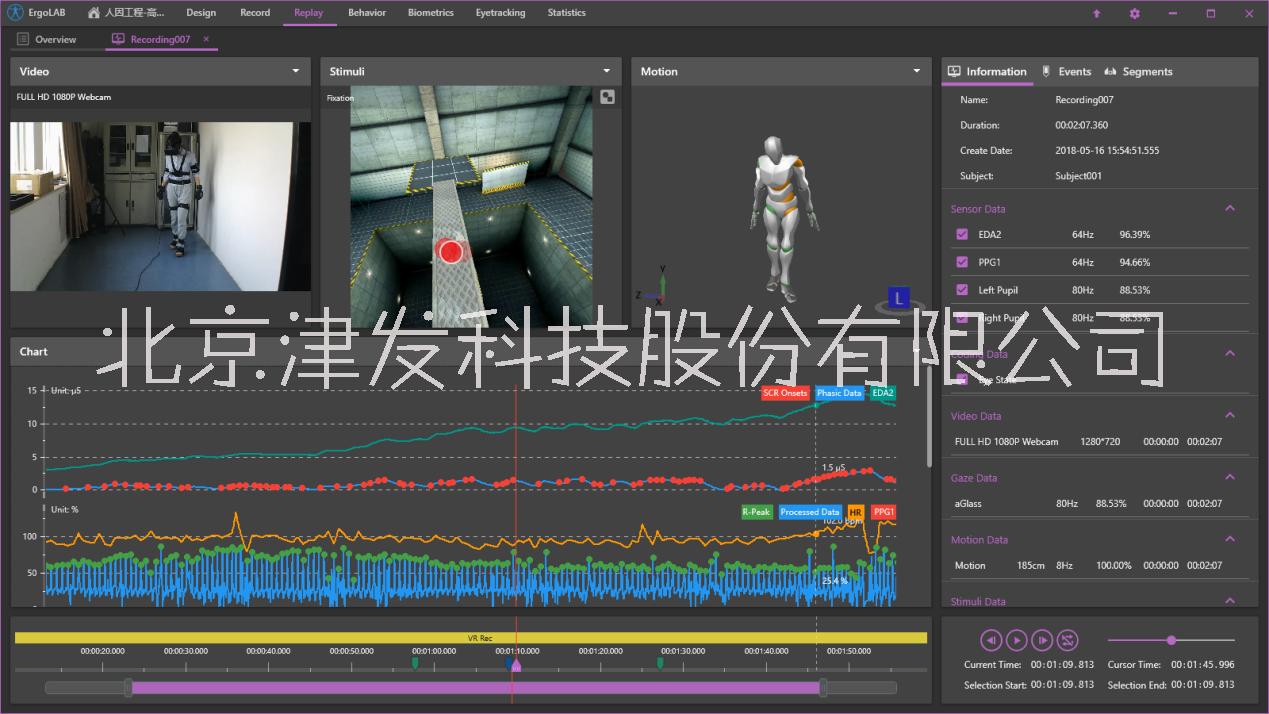Click the green event marker near 00:01:30
This screenshot has height=714, width=1269.
click(660, 662)
